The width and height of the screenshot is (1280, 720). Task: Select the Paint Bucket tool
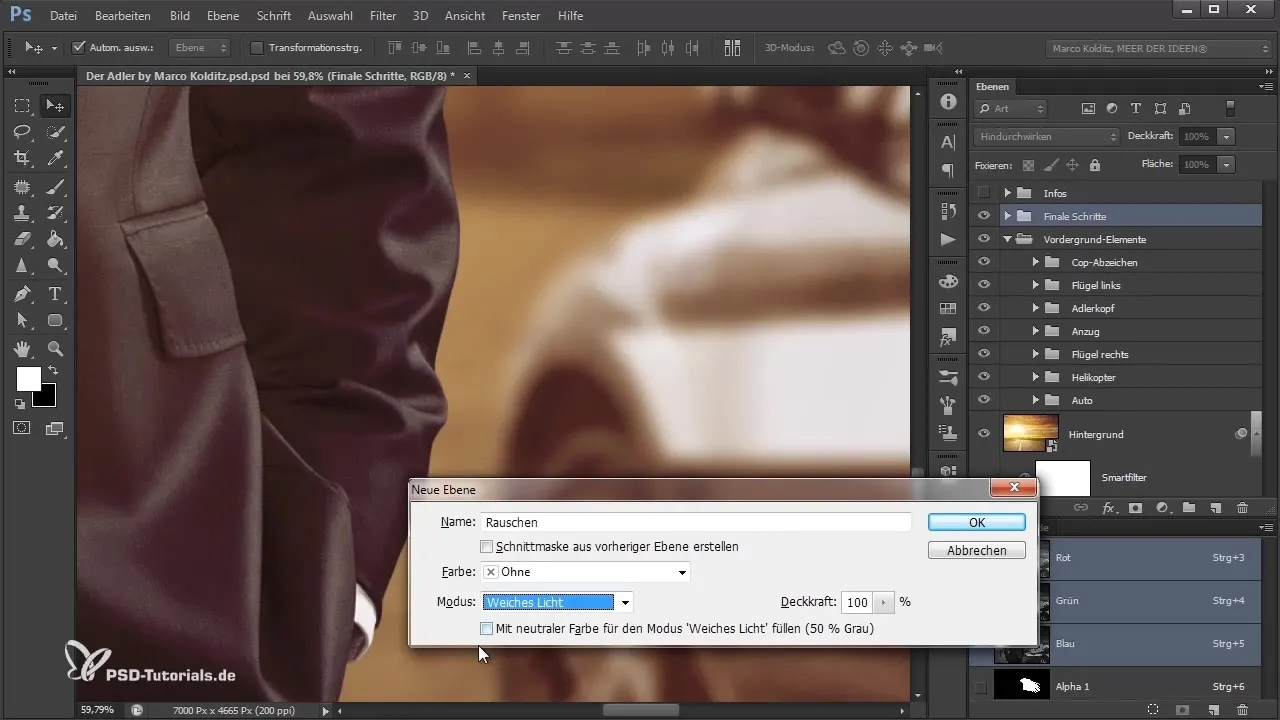tap(56, 240)
